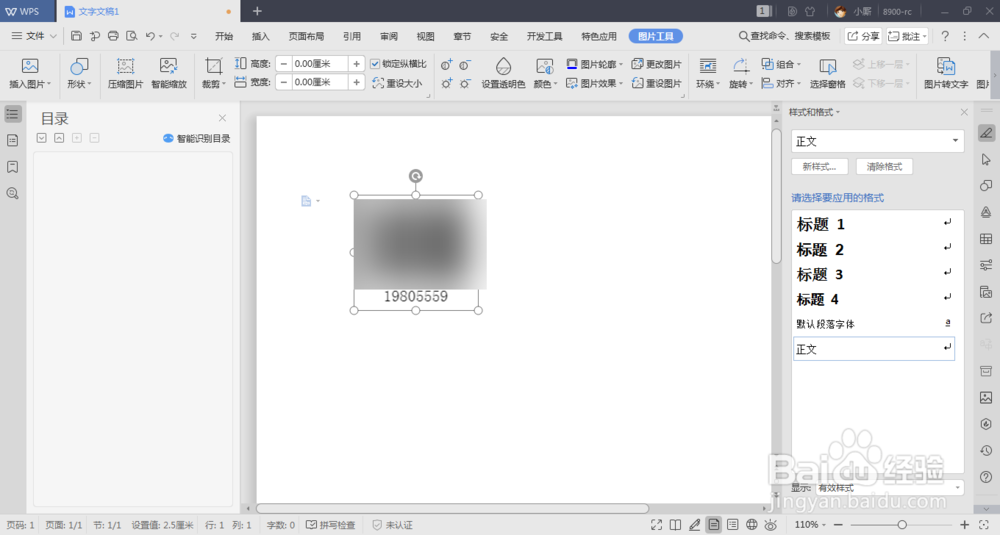The width and height of the screenshot is (1000, 535).
Task: Click Change Picture (更改图片)
Action: pos(656,64)
